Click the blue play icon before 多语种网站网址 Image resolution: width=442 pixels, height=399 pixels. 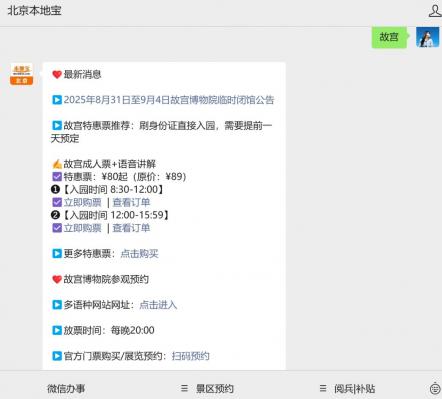(x=57, y=305)
